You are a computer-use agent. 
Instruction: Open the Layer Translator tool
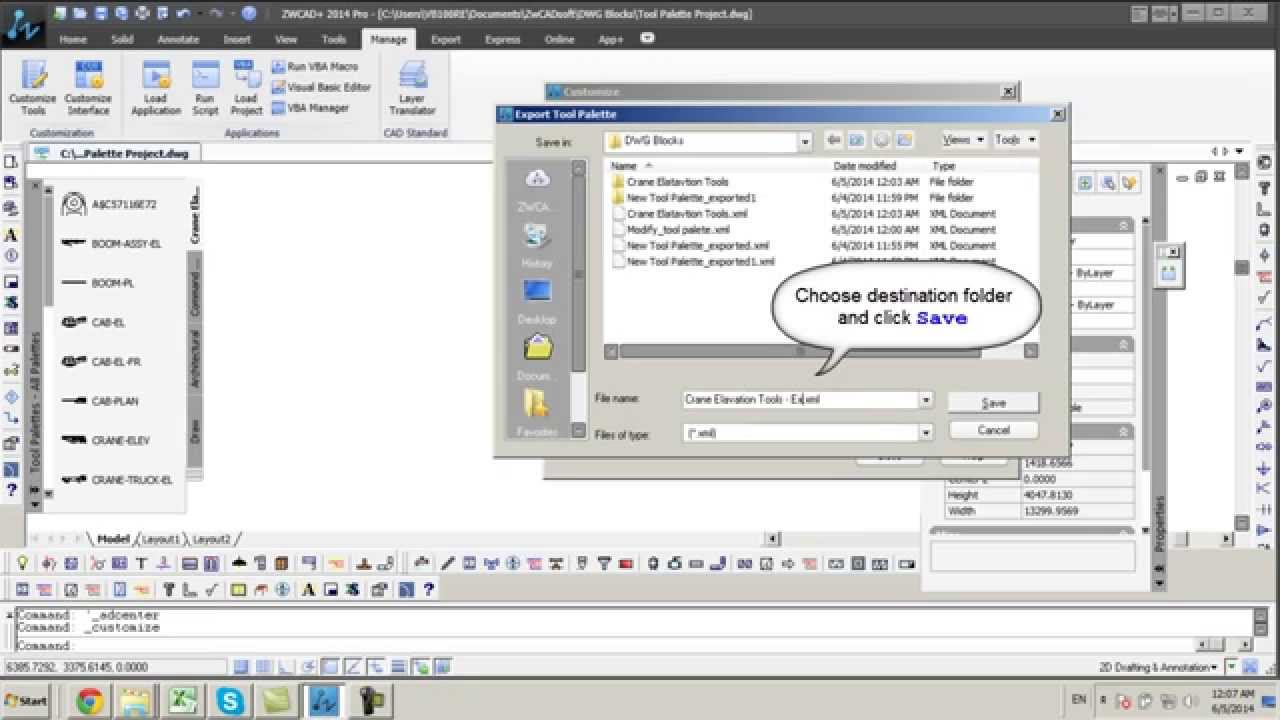point(412,88)
